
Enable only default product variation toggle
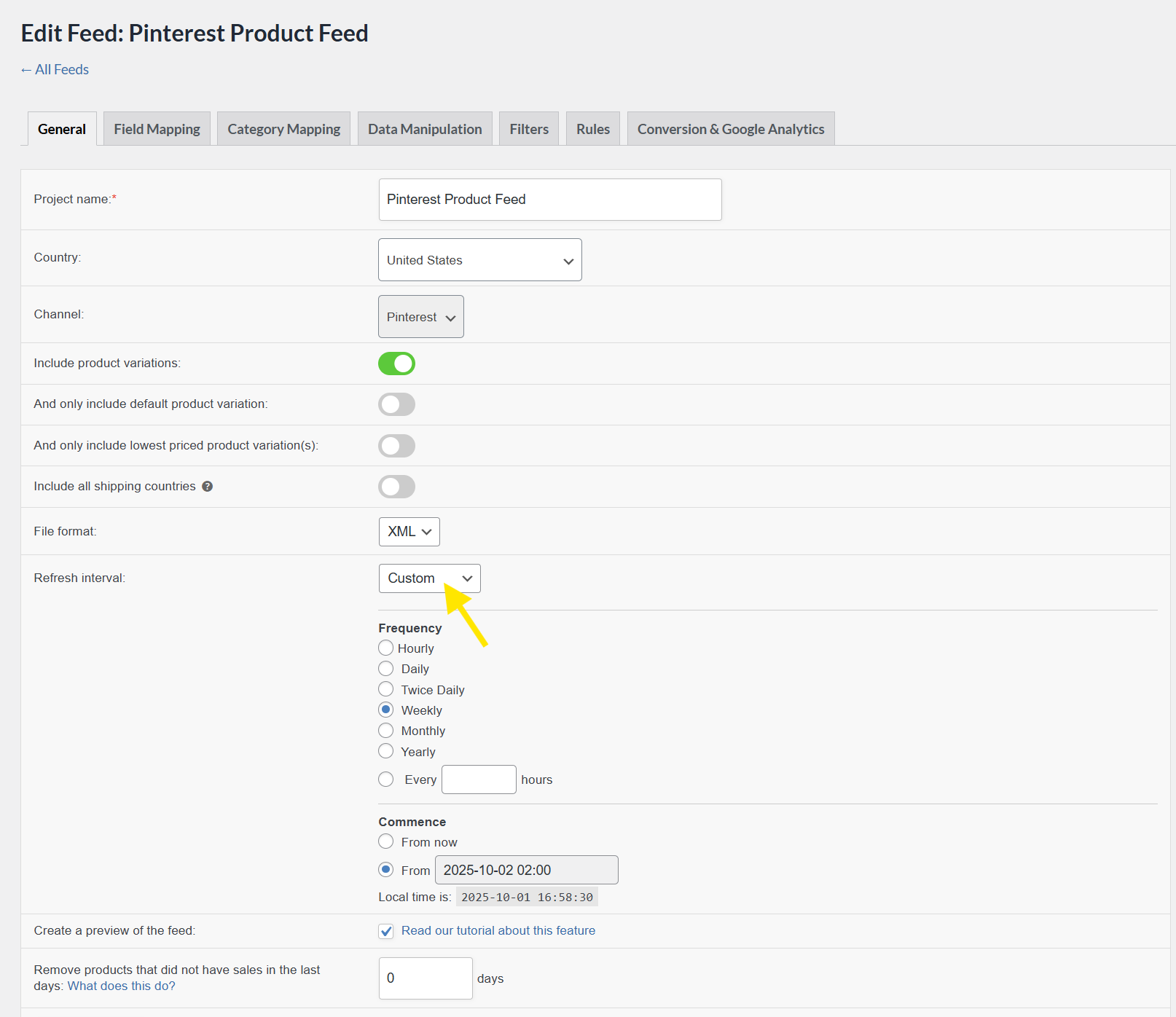pyautogui.click(x=396, y=404)
